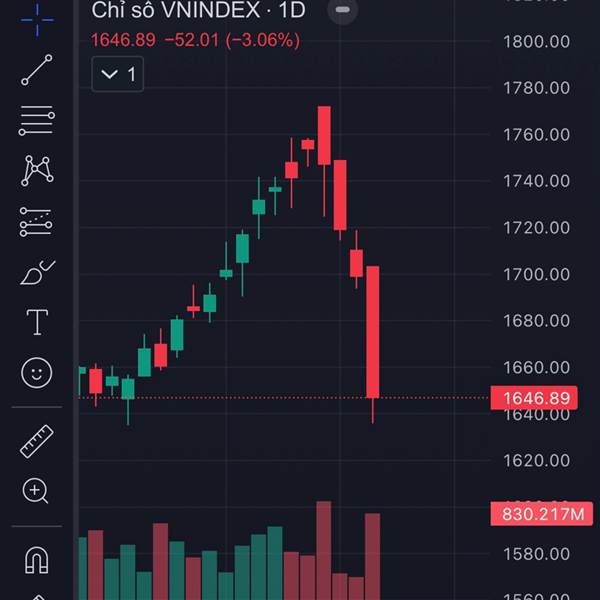Click the −52.01 (−3.06%) price change text
This screenshot has width=600, height=600.
232,40
